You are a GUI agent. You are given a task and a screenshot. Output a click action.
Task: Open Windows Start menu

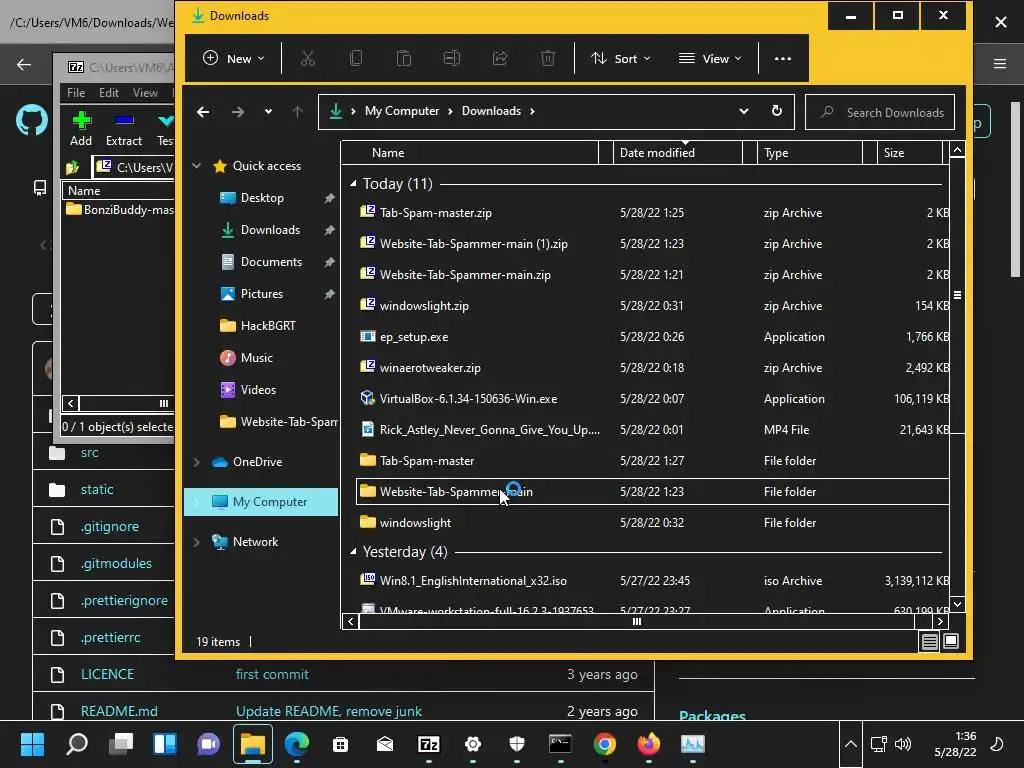pos(32,744)
